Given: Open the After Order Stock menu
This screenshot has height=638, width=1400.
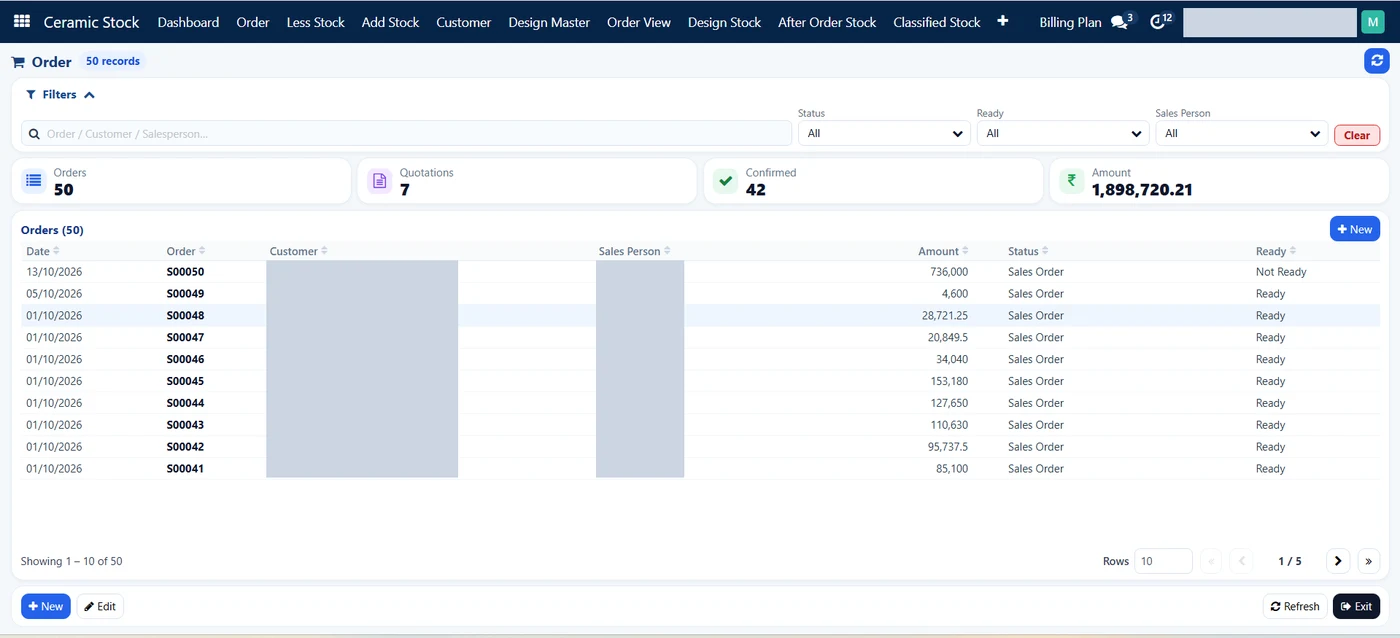Looking at the screenshot, I should coord(827,22).
